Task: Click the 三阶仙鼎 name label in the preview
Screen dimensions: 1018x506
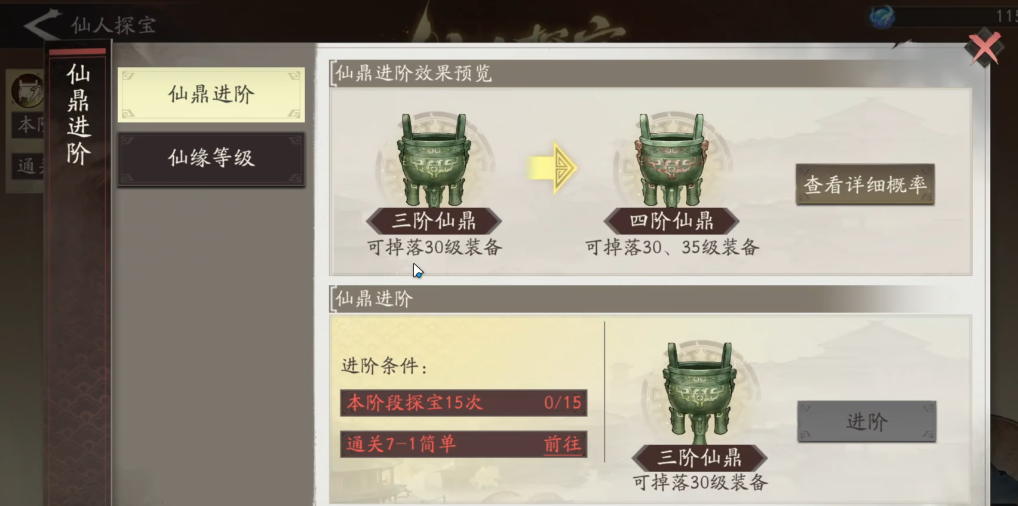Action: tap(434, 221)
